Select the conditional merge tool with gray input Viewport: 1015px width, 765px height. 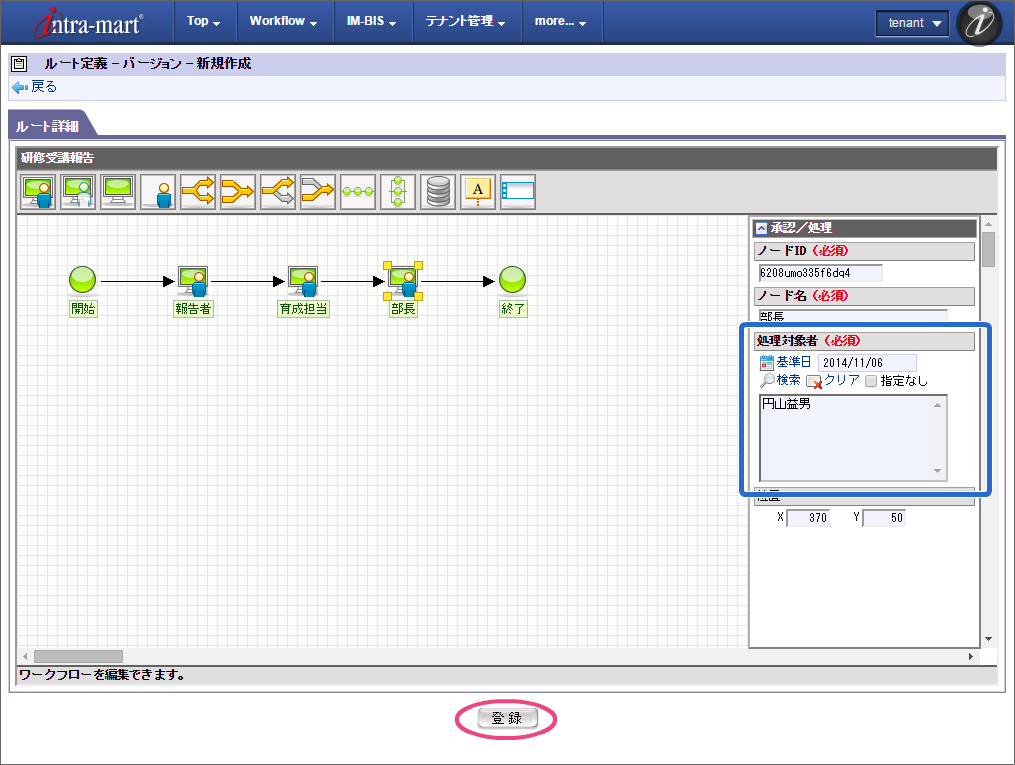318,192
